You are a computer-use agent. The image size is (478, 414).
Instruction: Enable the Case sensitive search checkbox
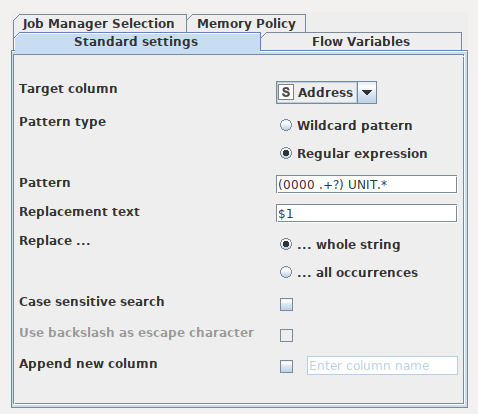coord(286,304)
